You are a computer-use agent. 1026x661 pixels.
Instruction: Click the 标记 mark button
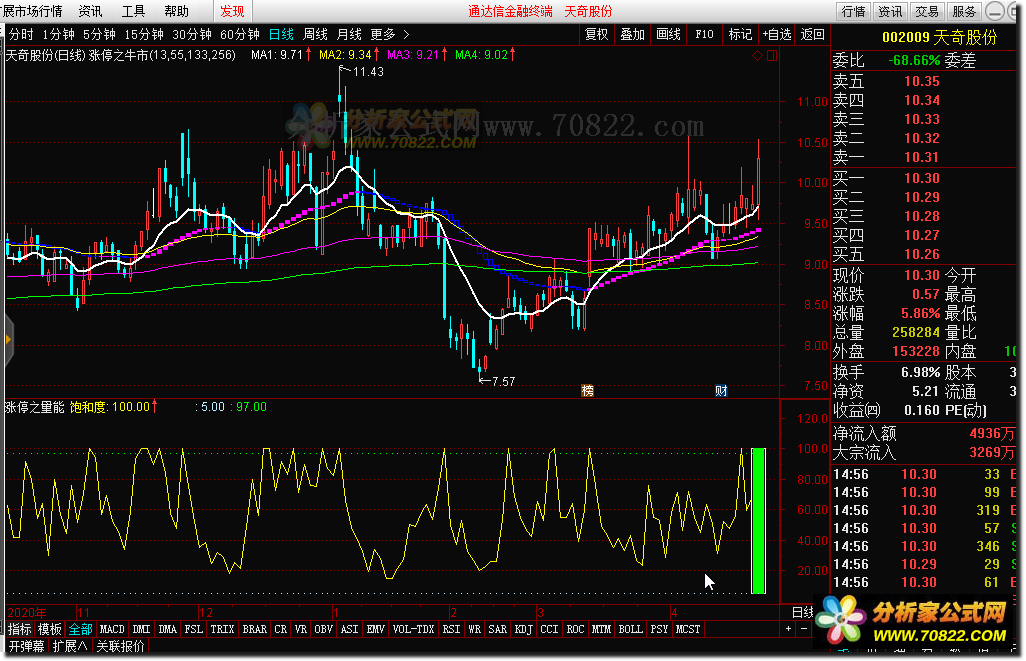point(740,34)
